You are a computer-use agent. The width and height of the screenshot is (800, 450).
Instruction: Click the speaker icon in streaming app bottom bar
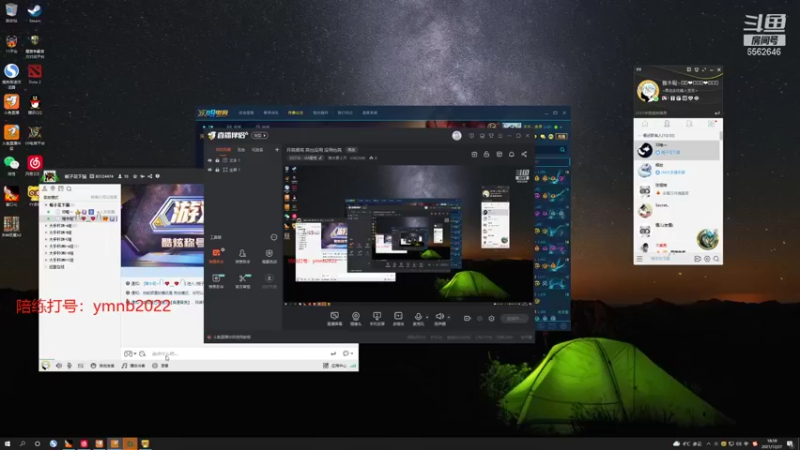pyautogui.click(x=439, y=318)
